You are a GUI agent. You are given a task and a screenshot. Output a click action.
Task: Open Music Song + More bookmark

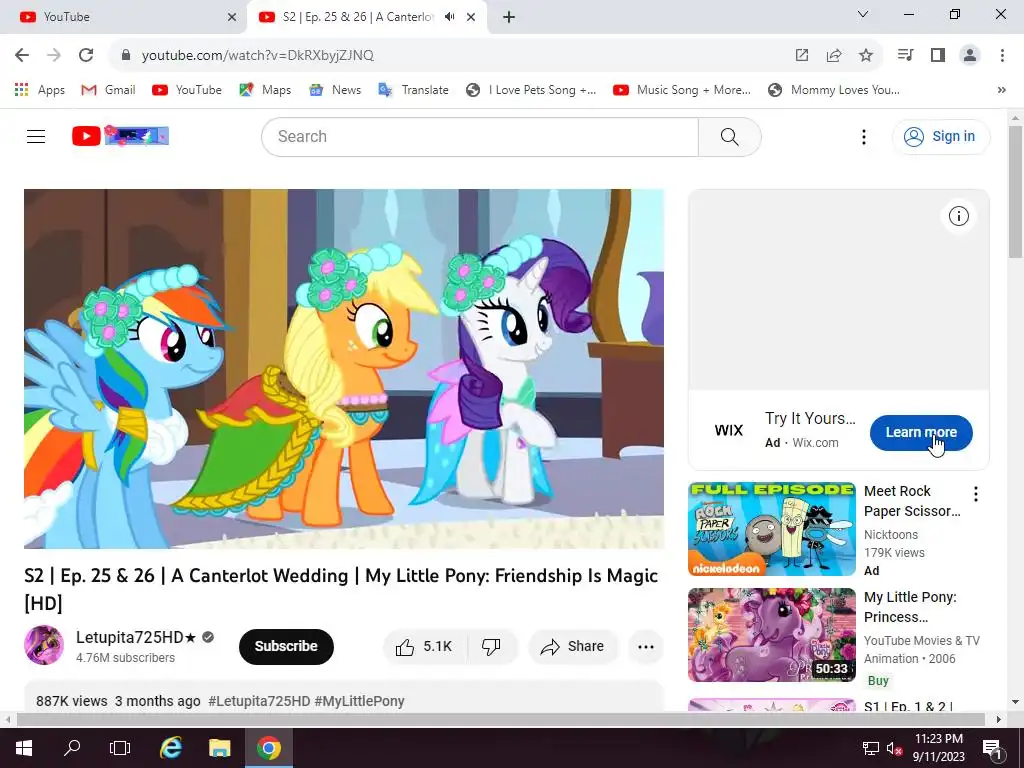[x=682, y=90]
